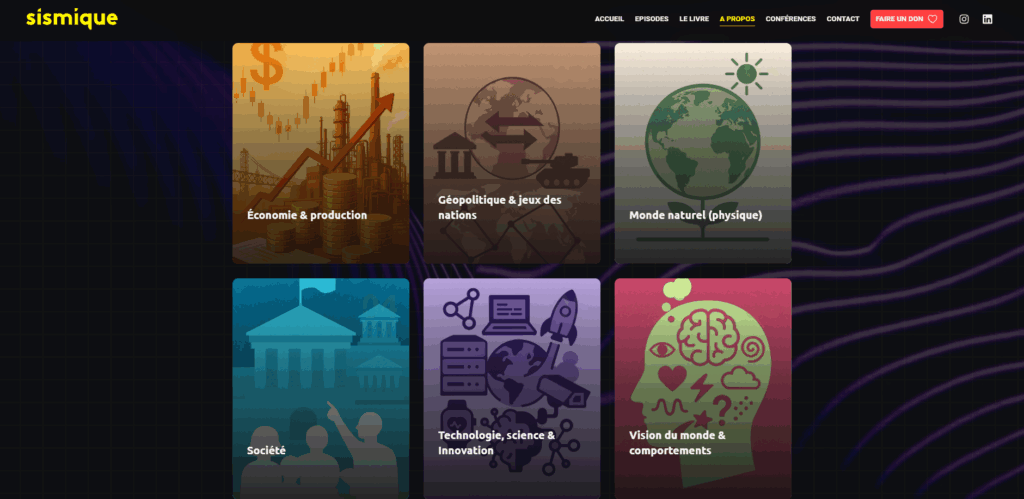
Task: Open the Géopolitique & jeux des nations title
Action: coord(499,207)
